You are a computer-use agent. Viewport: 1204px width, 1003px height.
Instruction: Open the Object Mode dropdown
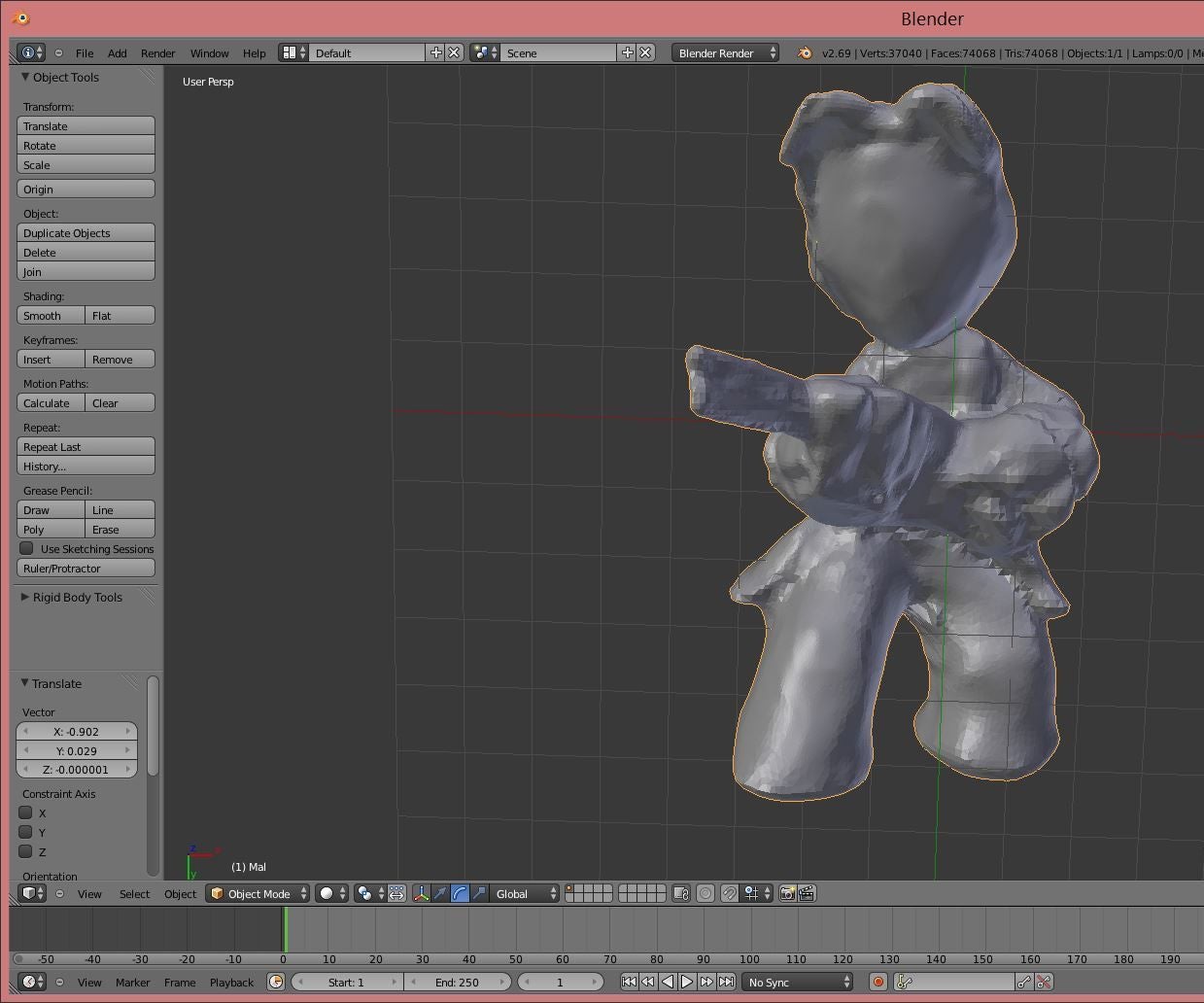[258, 893]
